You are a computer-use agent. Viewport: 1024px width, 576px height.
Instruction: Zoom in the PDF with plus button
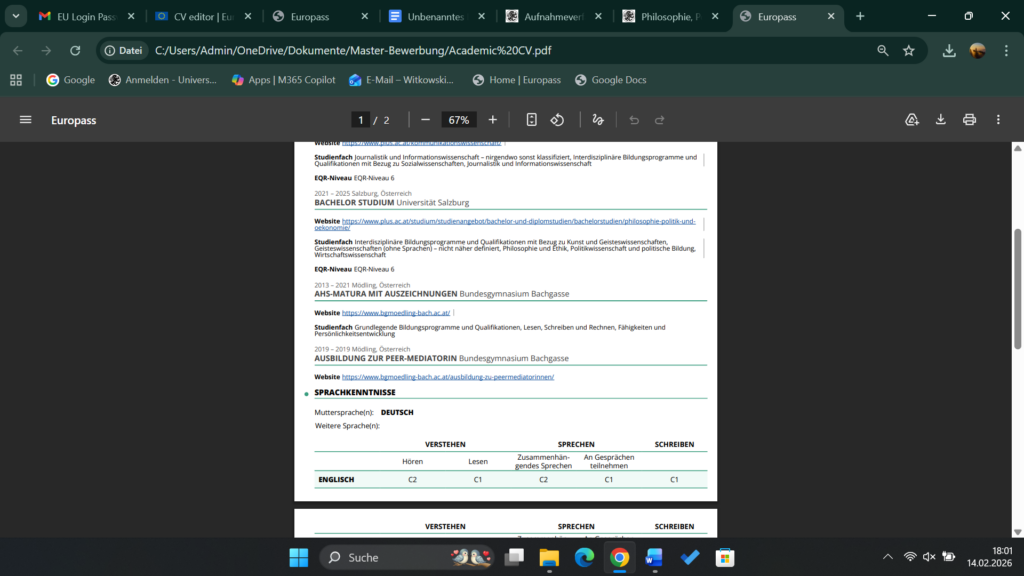point(492,120)
